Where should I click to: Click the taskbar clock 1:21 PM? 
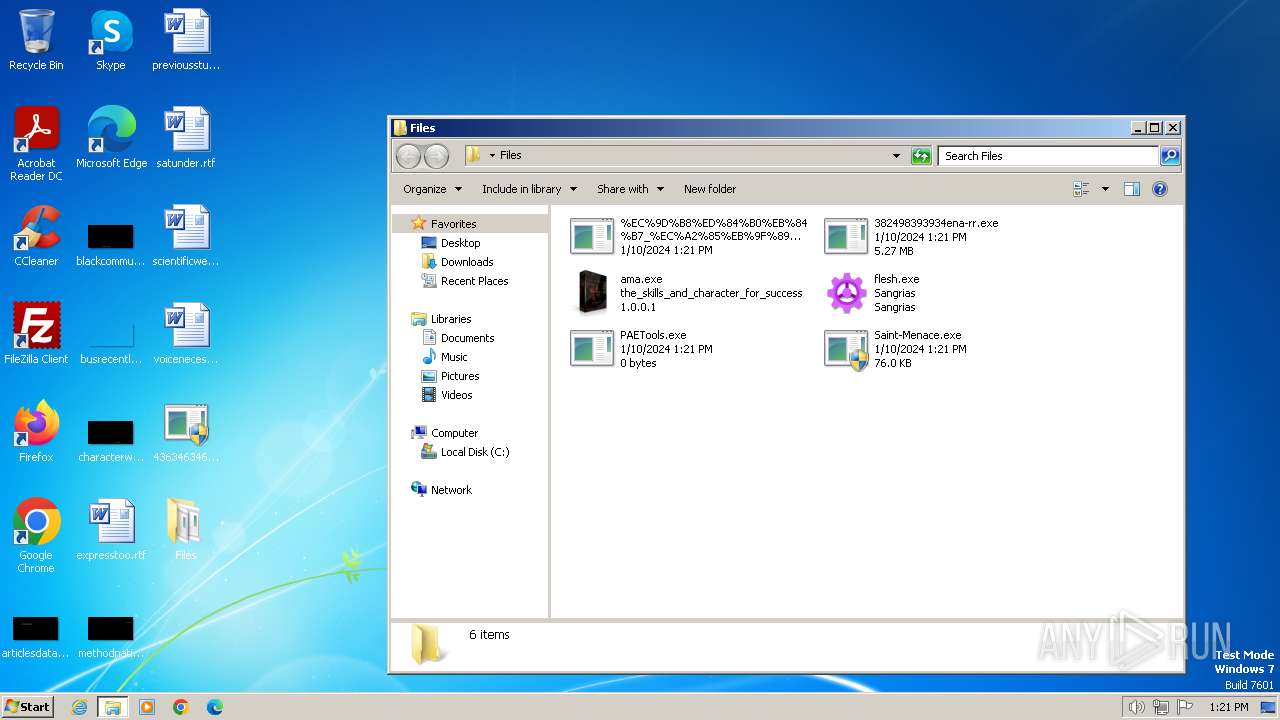1229,707
